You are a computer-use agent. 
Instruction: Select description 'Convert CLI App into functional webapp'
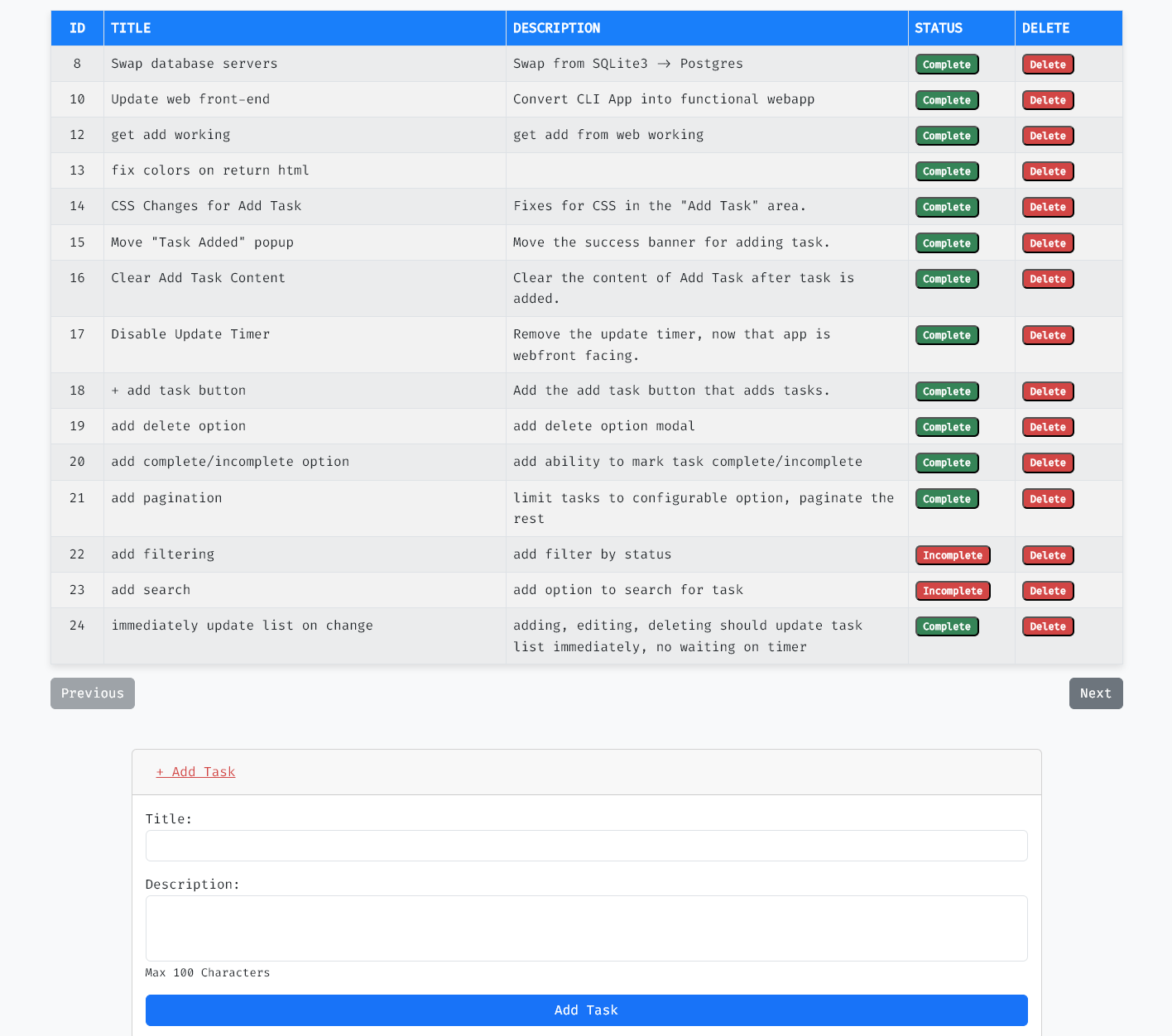(664, 99)
